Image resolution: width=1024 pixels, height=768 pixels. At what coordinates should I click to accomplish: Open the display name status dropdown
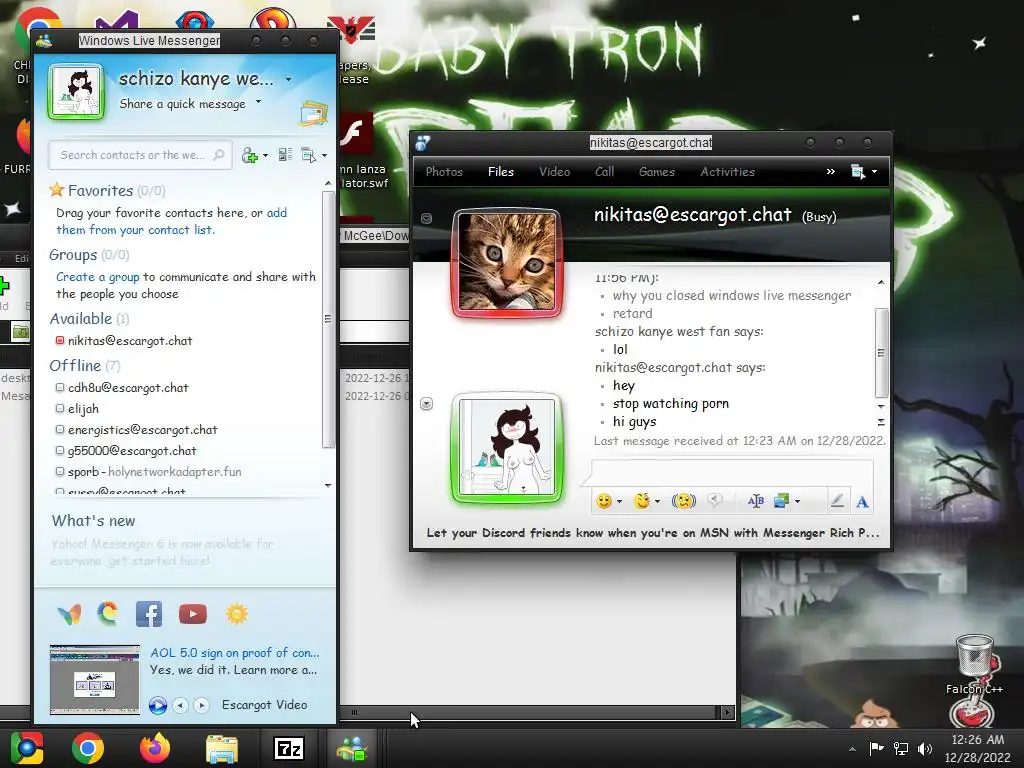(288, 80)
